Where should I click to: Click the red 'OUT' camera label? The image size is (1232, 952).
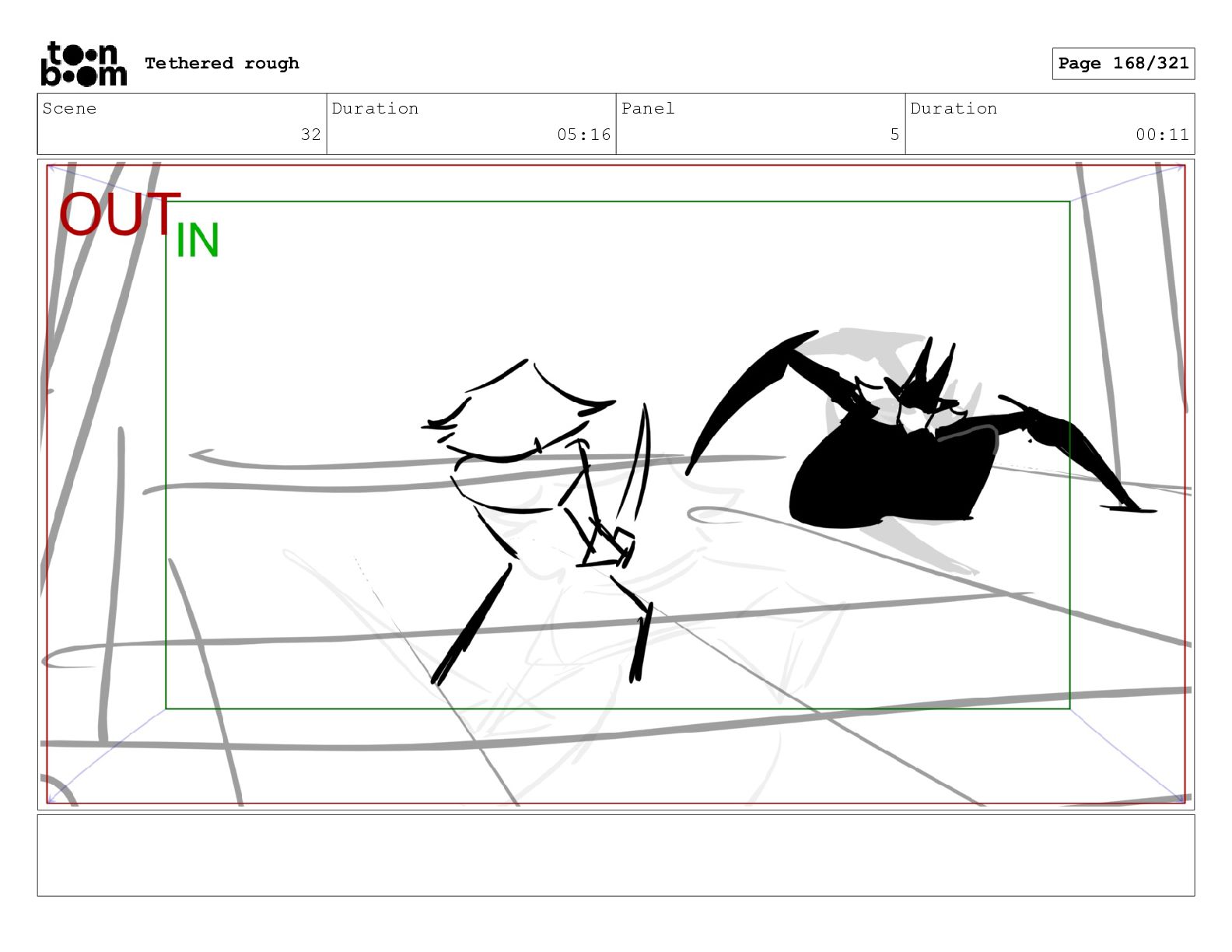(x=119, y=215)
